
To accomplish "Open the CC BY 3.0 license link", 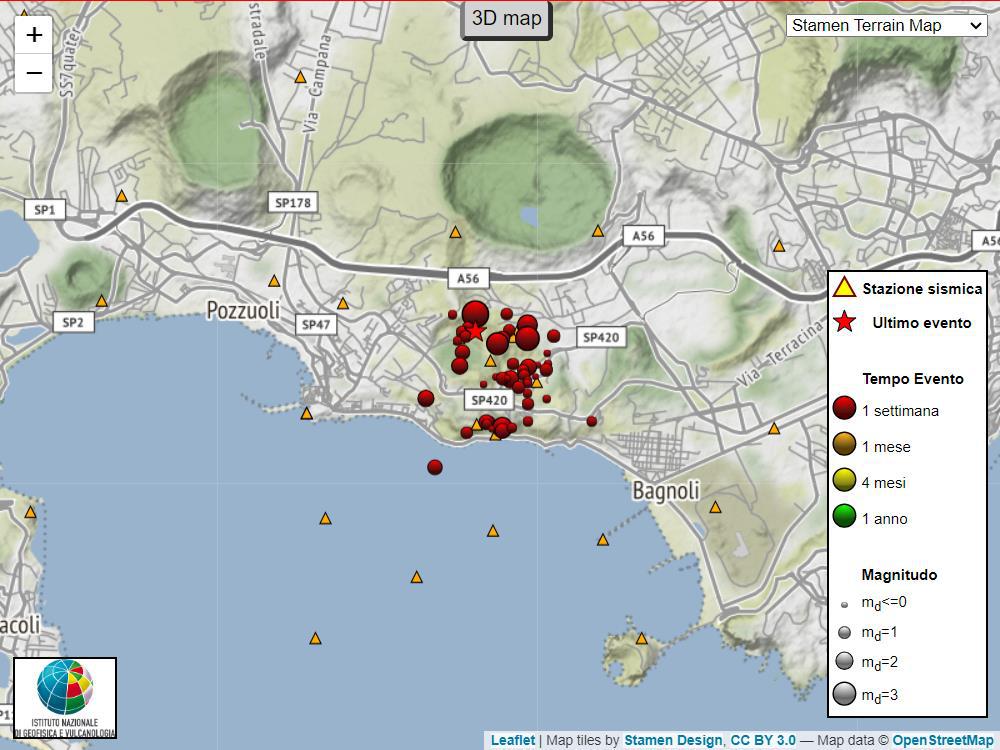I will click(763, 740).
